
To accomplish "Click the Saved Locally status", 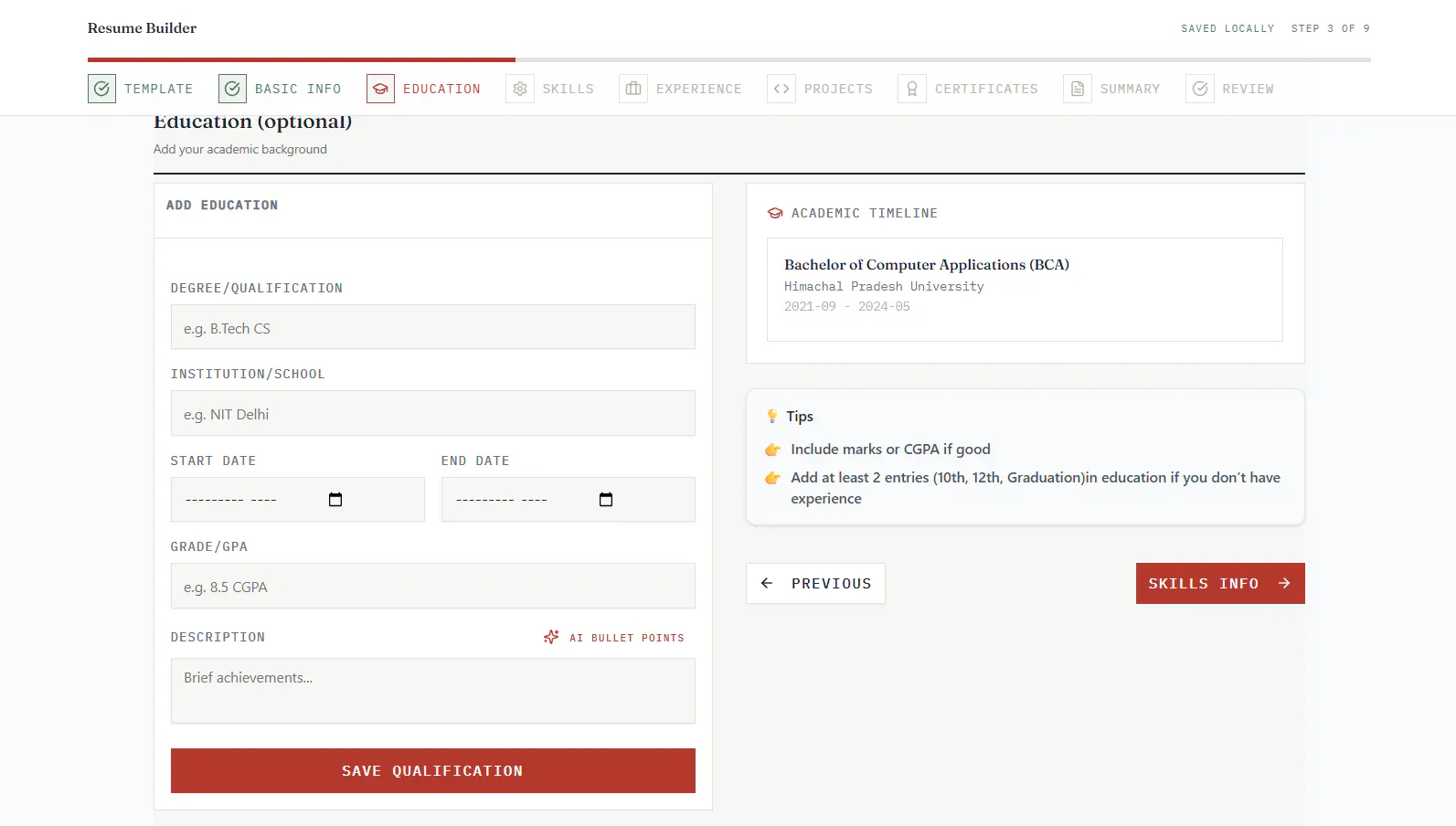I will click(x=1228, y=28).
